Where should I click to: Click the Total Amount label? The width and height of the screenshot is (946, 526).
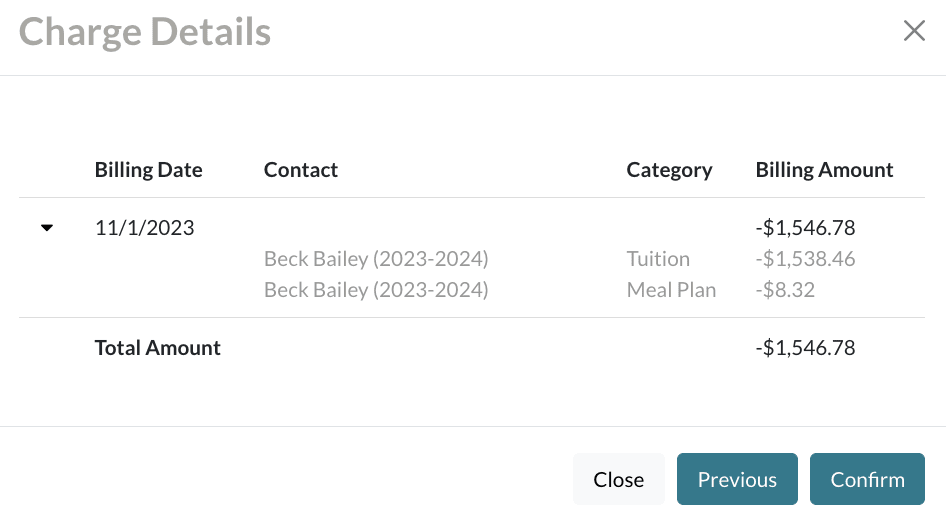158,348
